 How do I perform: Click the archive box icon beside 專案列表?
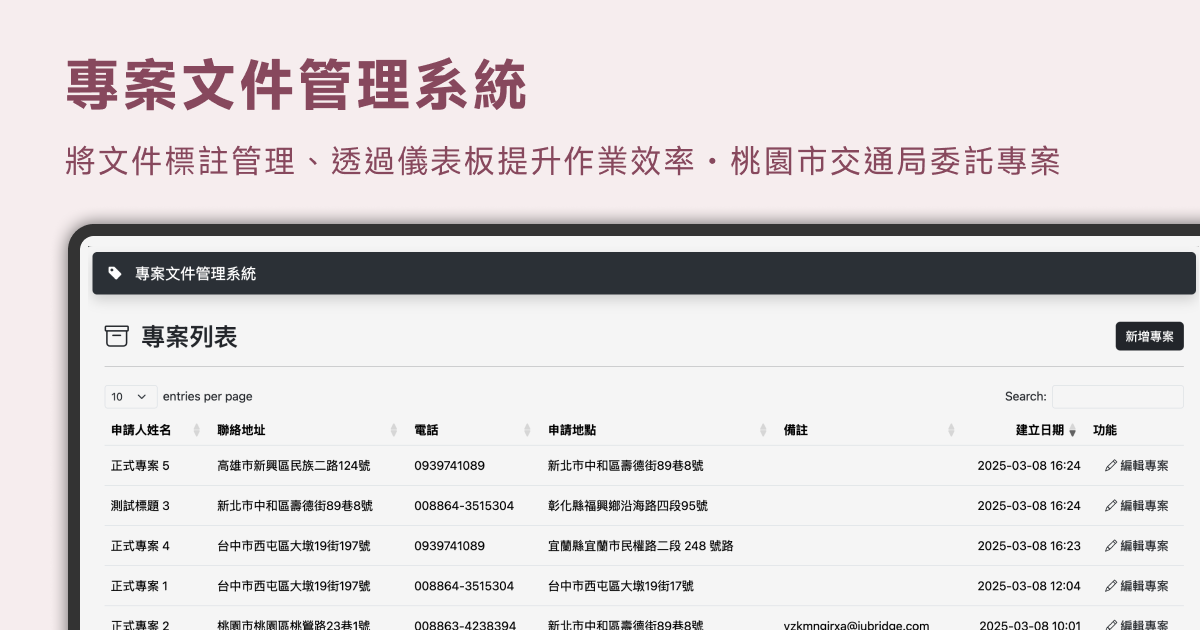[x=117, y=336]
